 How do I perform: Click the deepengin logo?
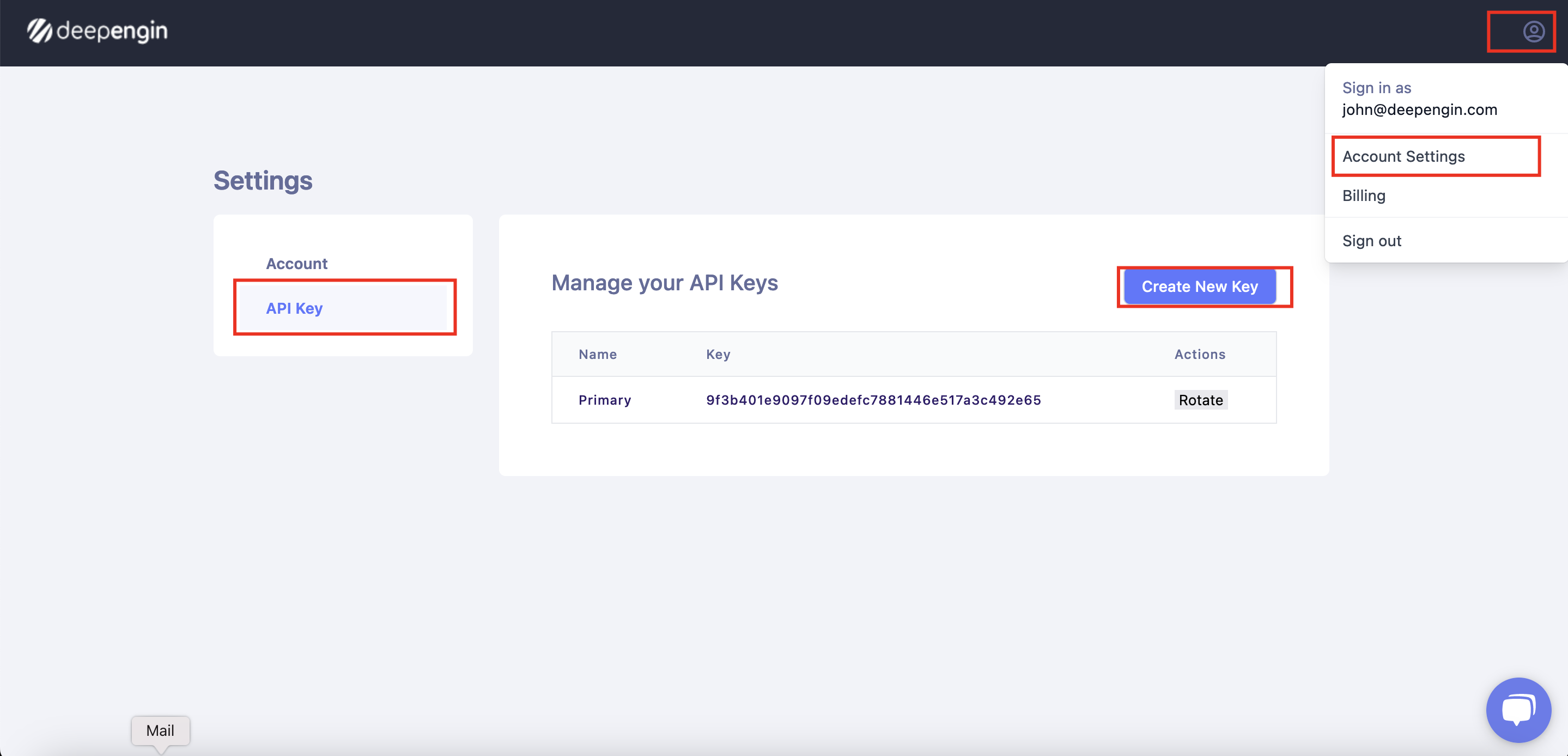point(98,31)
